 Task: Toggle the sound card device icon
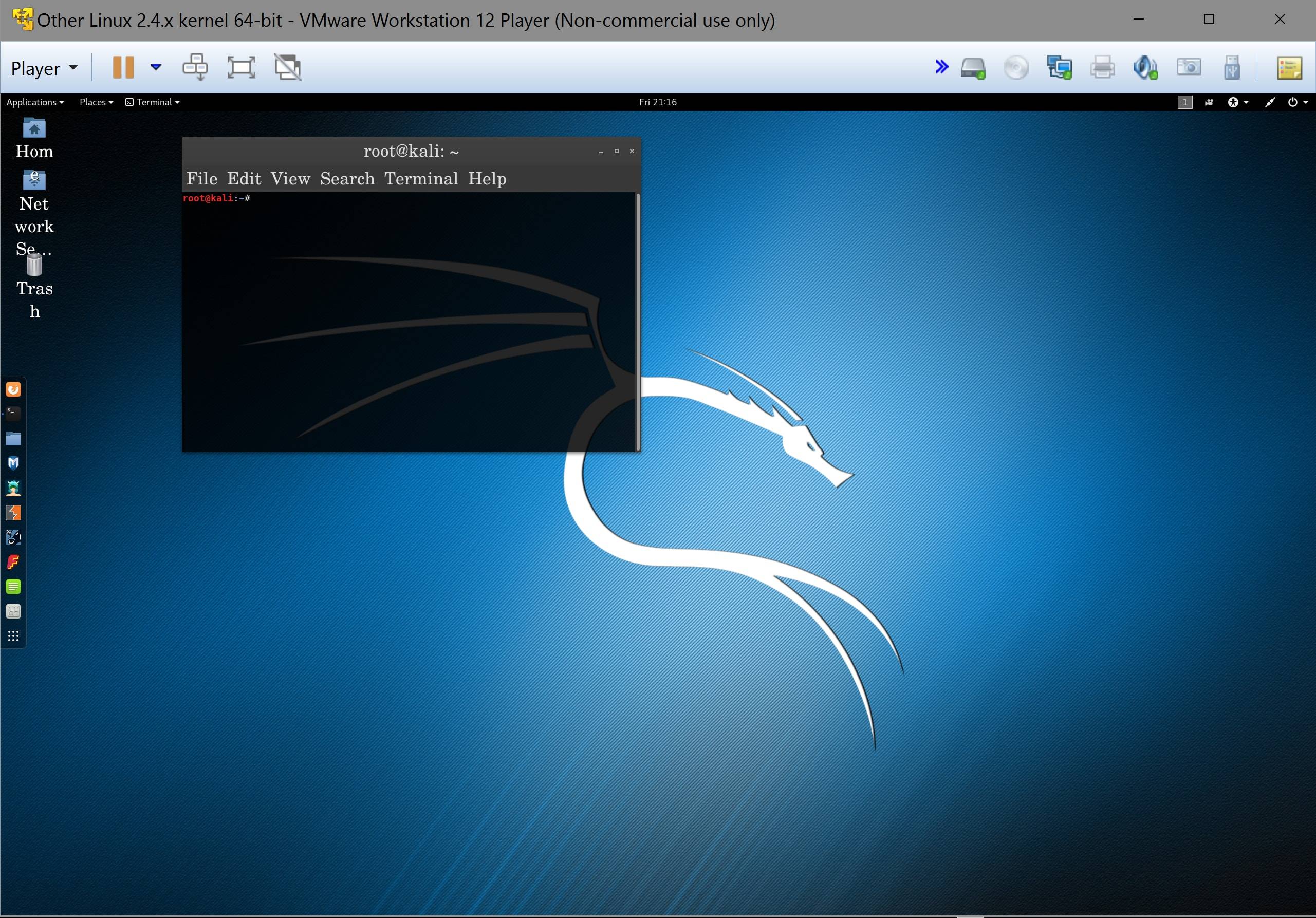[x=1144, y=68]
